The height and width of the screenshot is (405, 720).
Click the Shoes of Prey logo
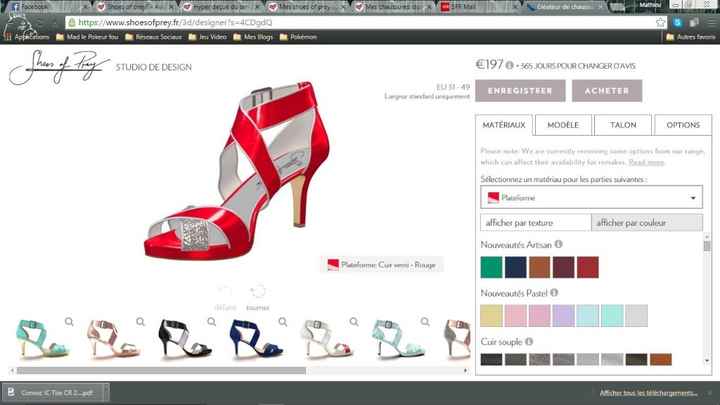tap(59, 67)
